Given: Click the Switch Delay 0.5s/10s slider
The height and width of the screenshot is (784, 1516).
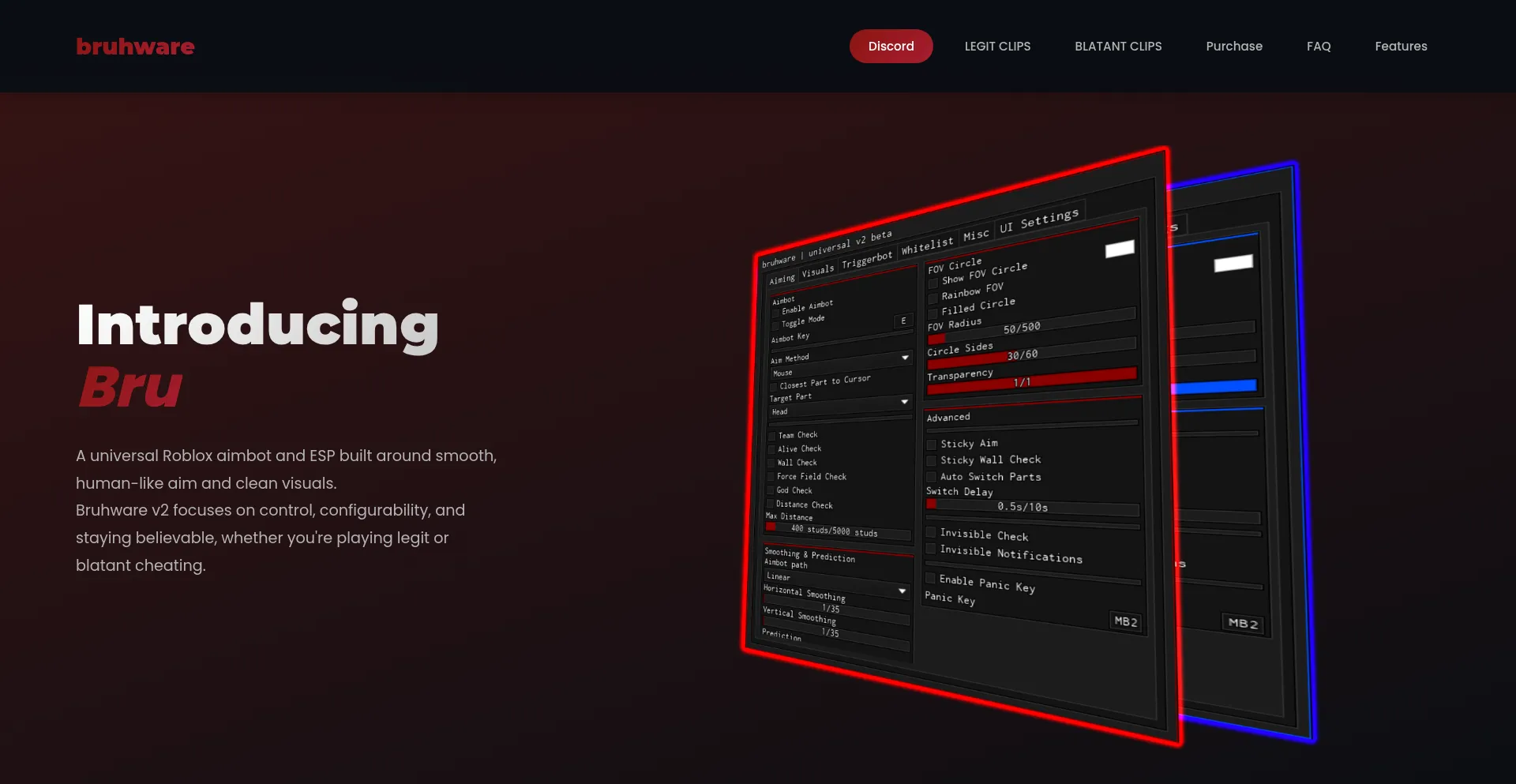Looking at the screenshot, I should (x=1033, y=507).
